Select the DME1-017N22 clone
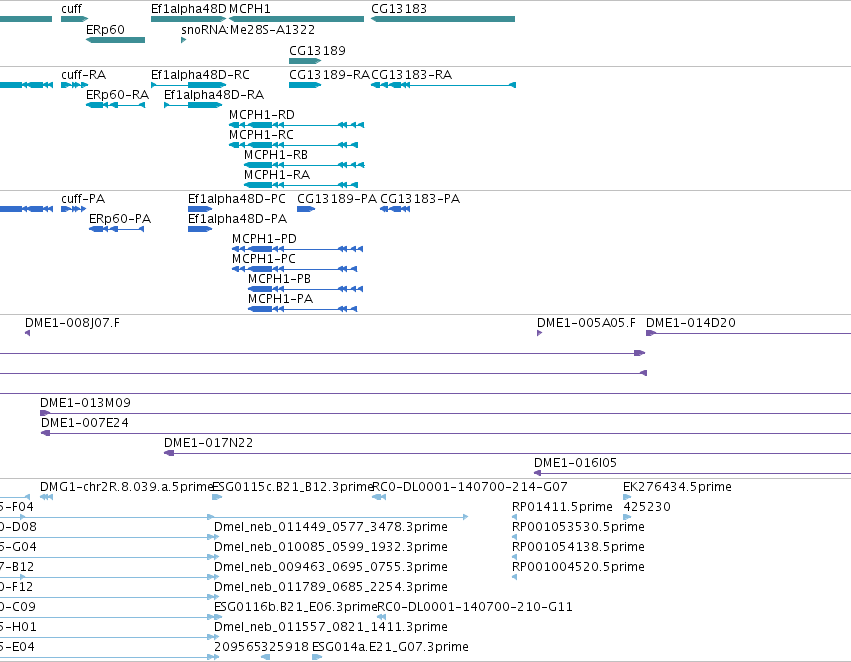Screen dimensions: 851x662 tap(507, 453)
